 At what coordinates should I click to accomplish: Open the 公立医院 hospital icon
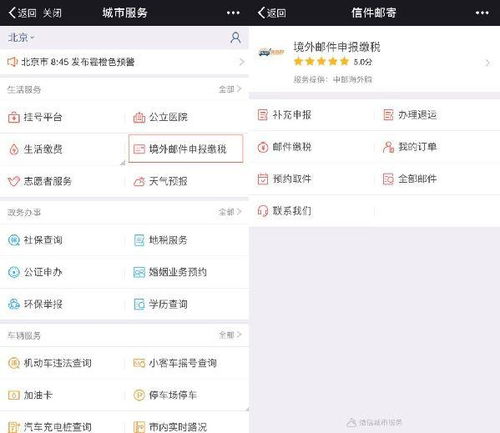139,117
